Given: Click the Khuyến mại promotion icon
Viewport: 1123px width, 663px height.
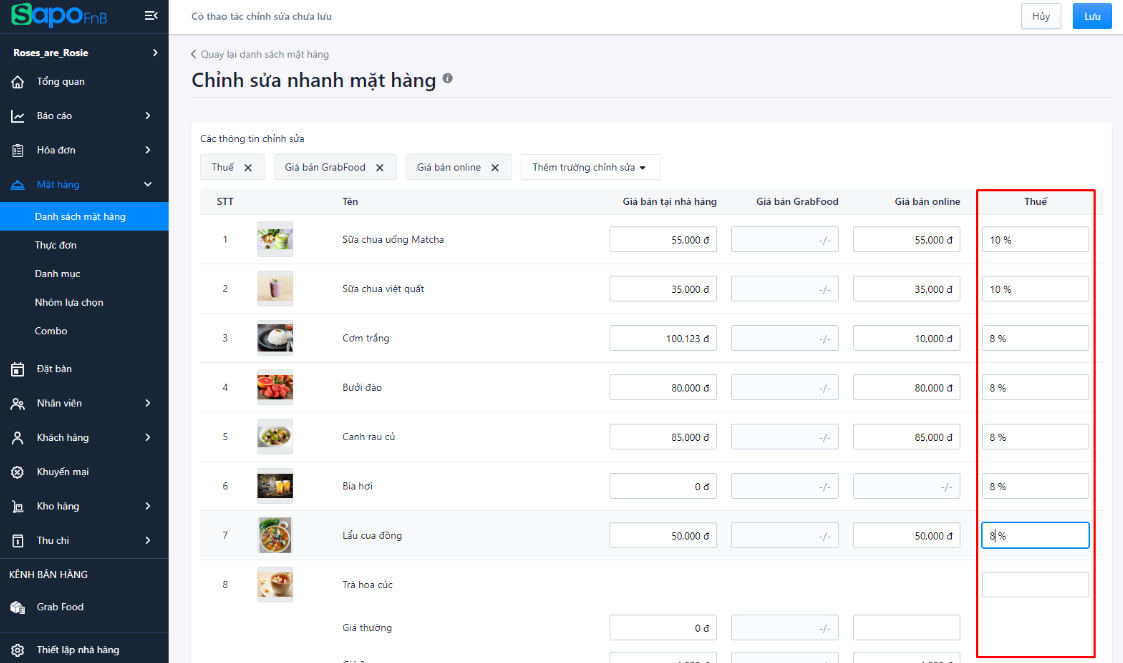Looking at the screenshot, I should coord(18,473).
